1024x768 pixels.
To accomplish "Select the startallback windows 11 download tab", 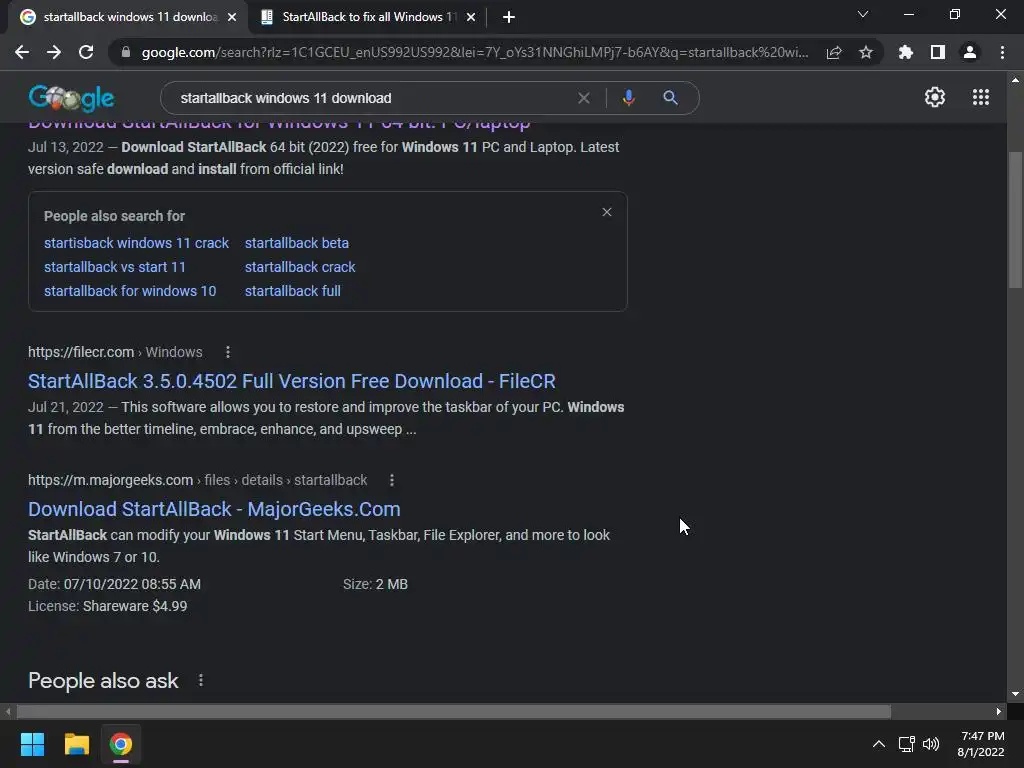I will (129, 18).
